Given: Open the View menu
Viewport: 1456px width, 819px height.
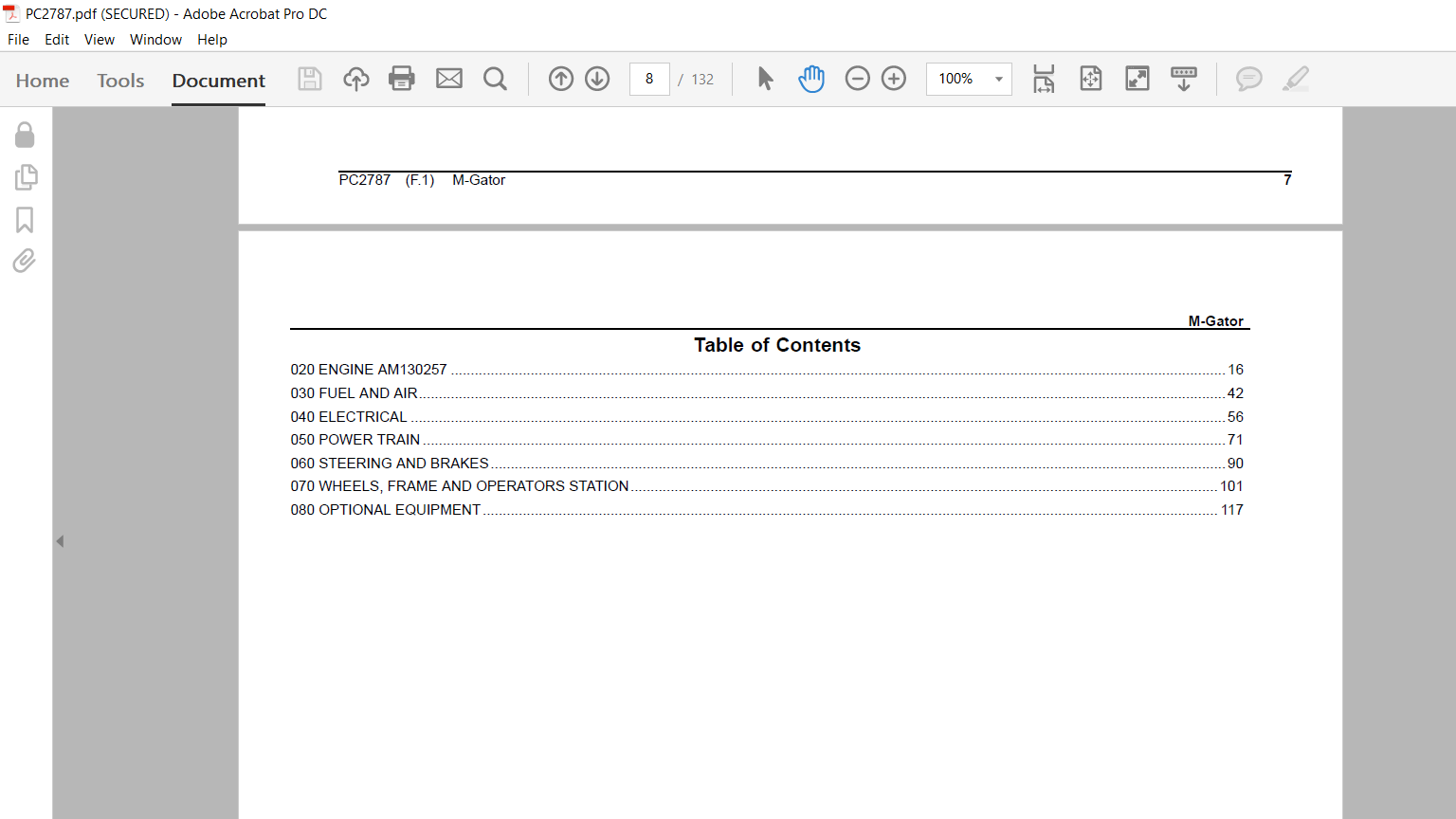Looking at the screenshot, I should (100, 40).
